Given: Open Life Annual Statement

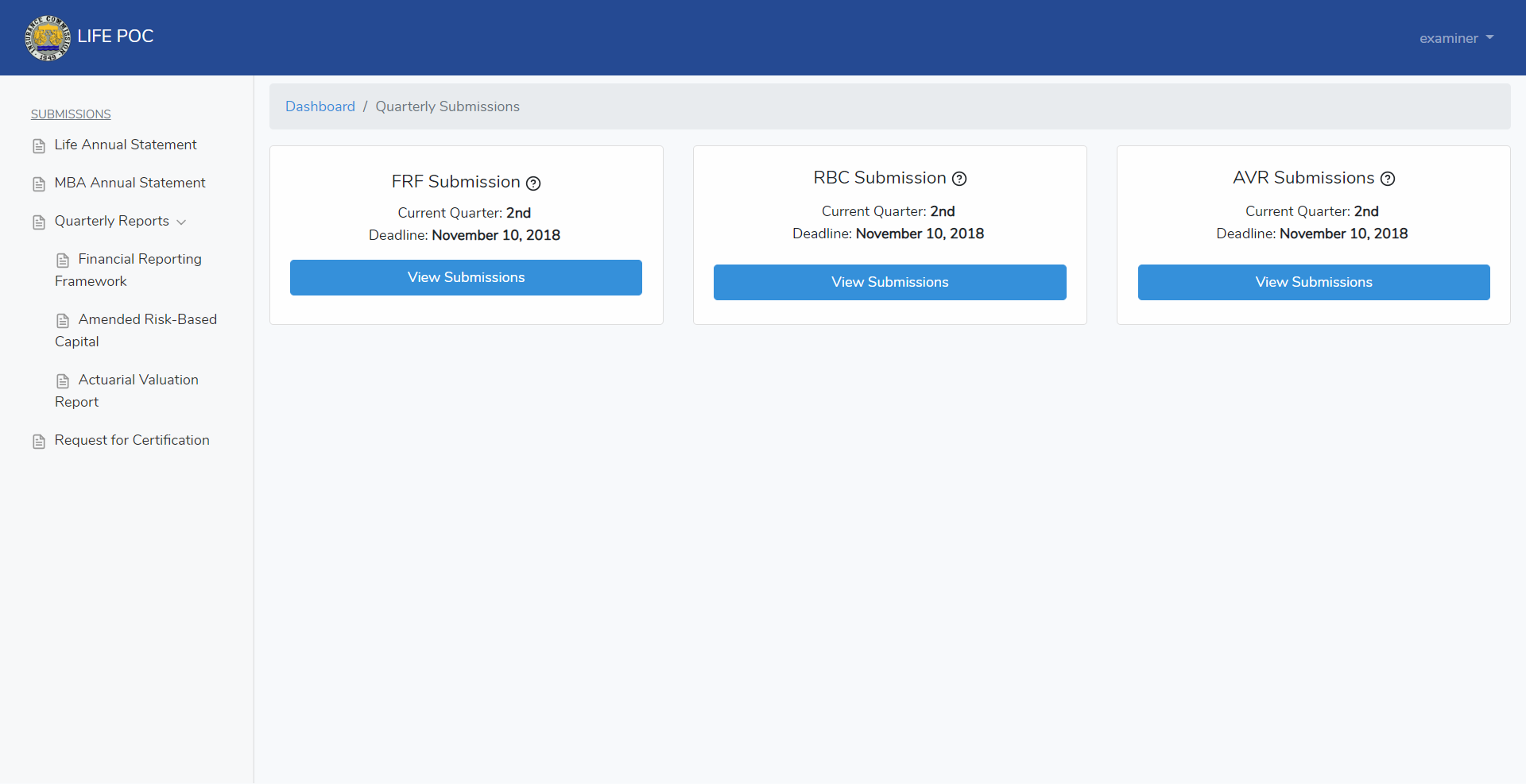Looking at the screenshot, I should point(126,145).
